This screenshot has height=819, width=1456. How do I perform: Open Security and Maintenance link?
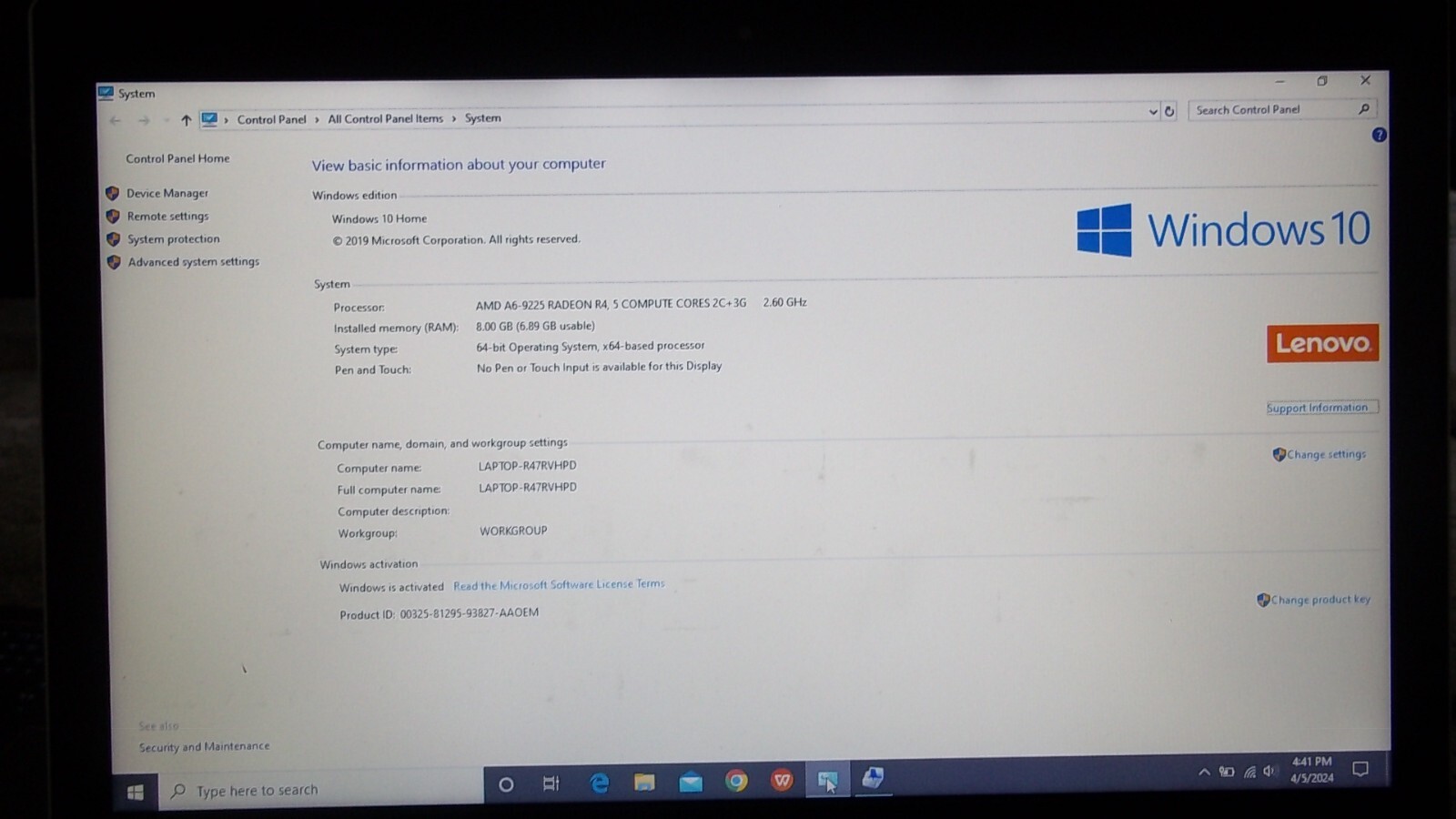point(204,746)
